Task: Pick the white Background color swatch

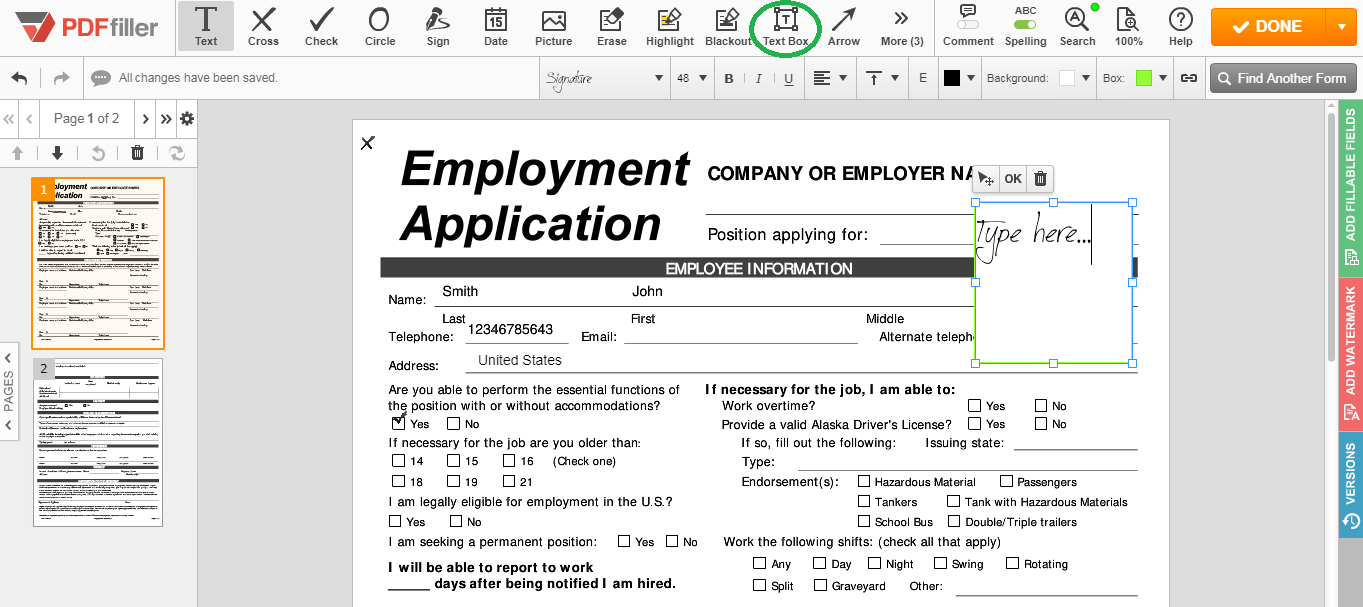Action: click(1067, 78)
